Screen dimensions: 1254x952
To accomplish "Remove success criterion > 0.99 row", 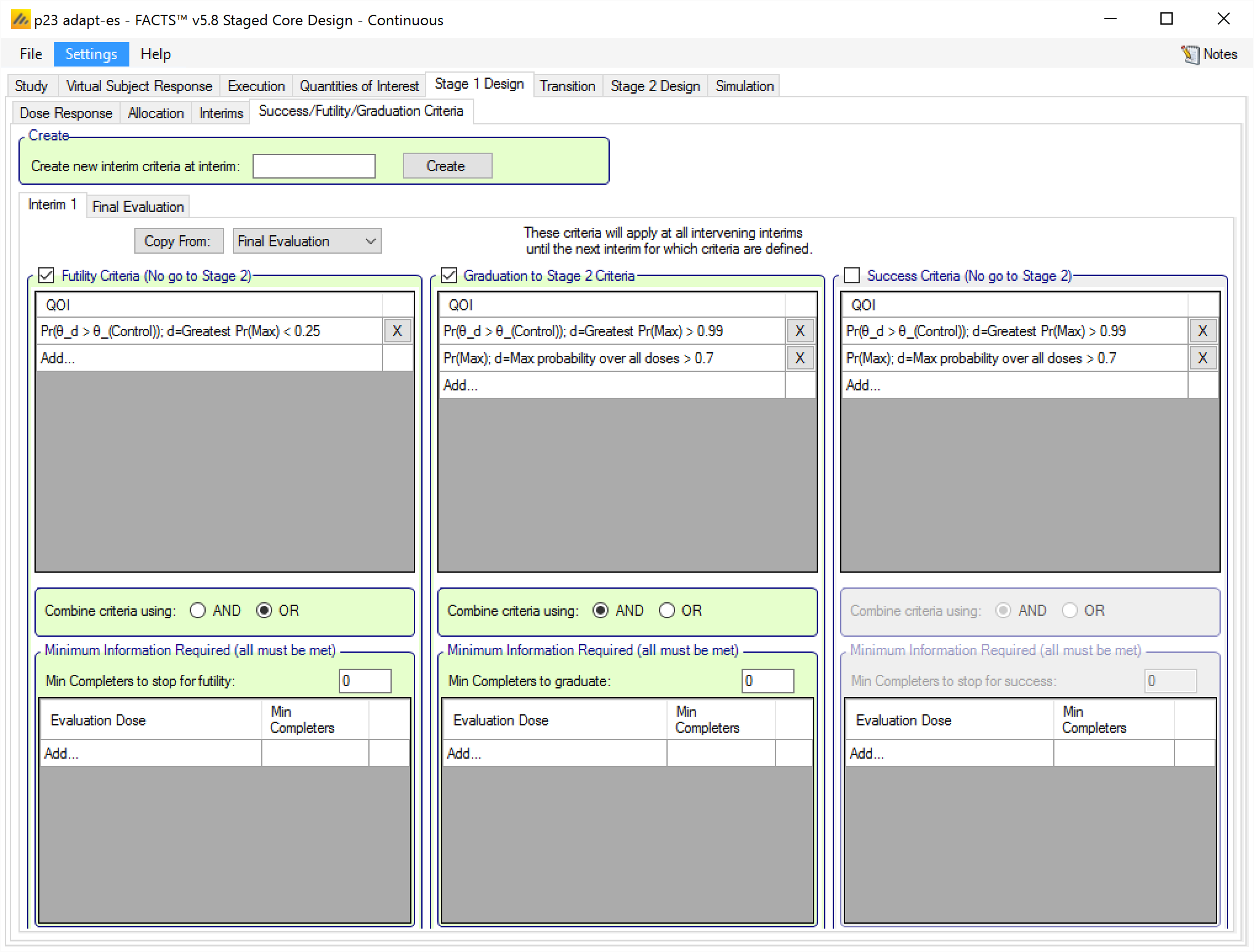I will click(1202, 331).
